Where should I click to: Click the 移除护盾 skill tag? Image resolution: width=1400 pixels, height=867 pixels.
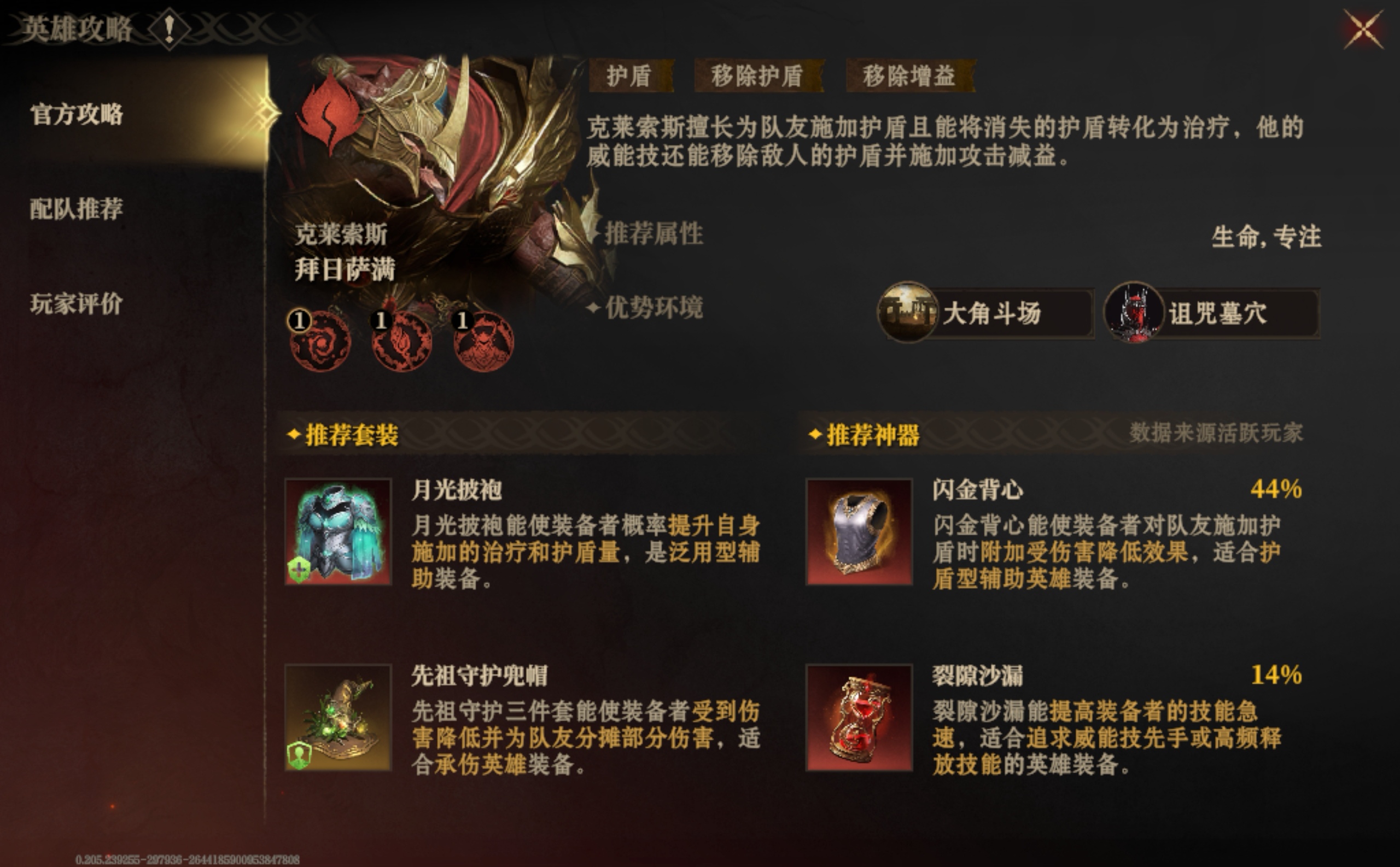(x=757, y=75)
